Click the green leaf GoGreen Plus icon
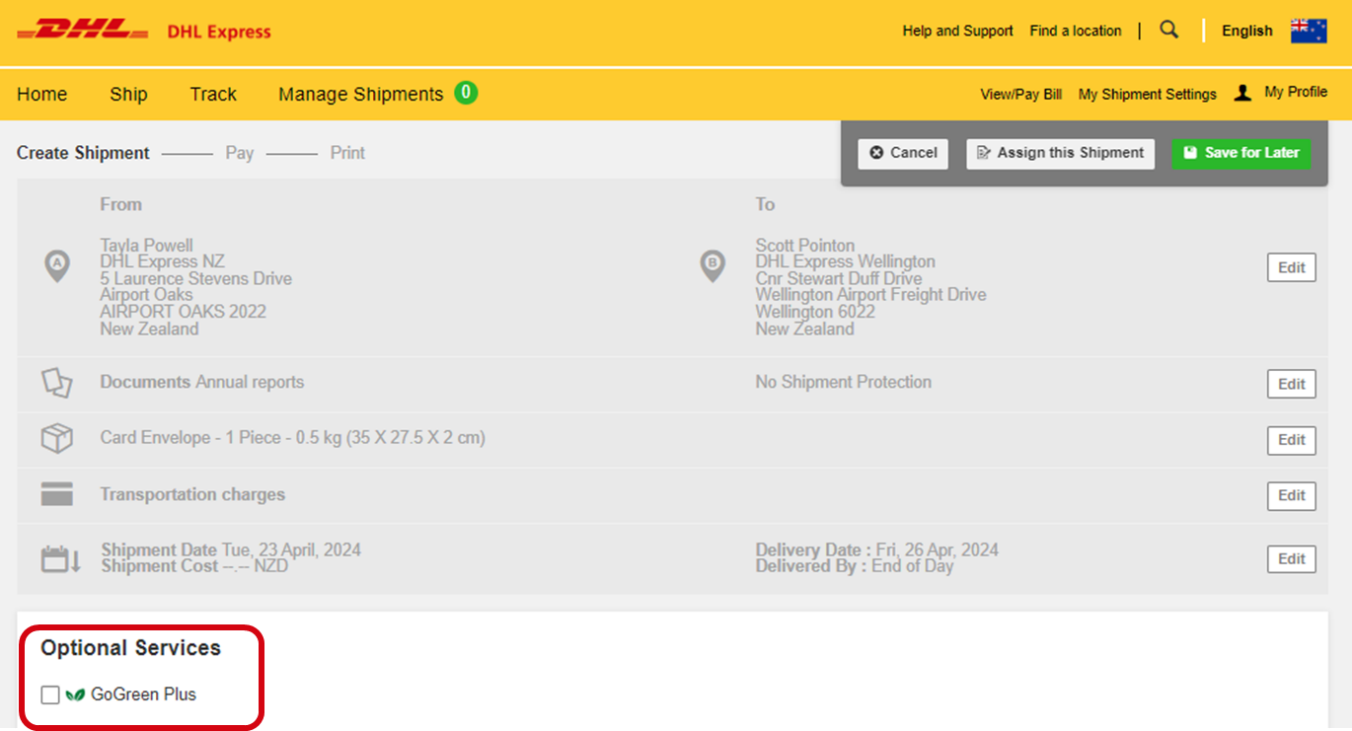Image resolution: width=1352 pixels, height=731 pixels. tap(75, 695)
